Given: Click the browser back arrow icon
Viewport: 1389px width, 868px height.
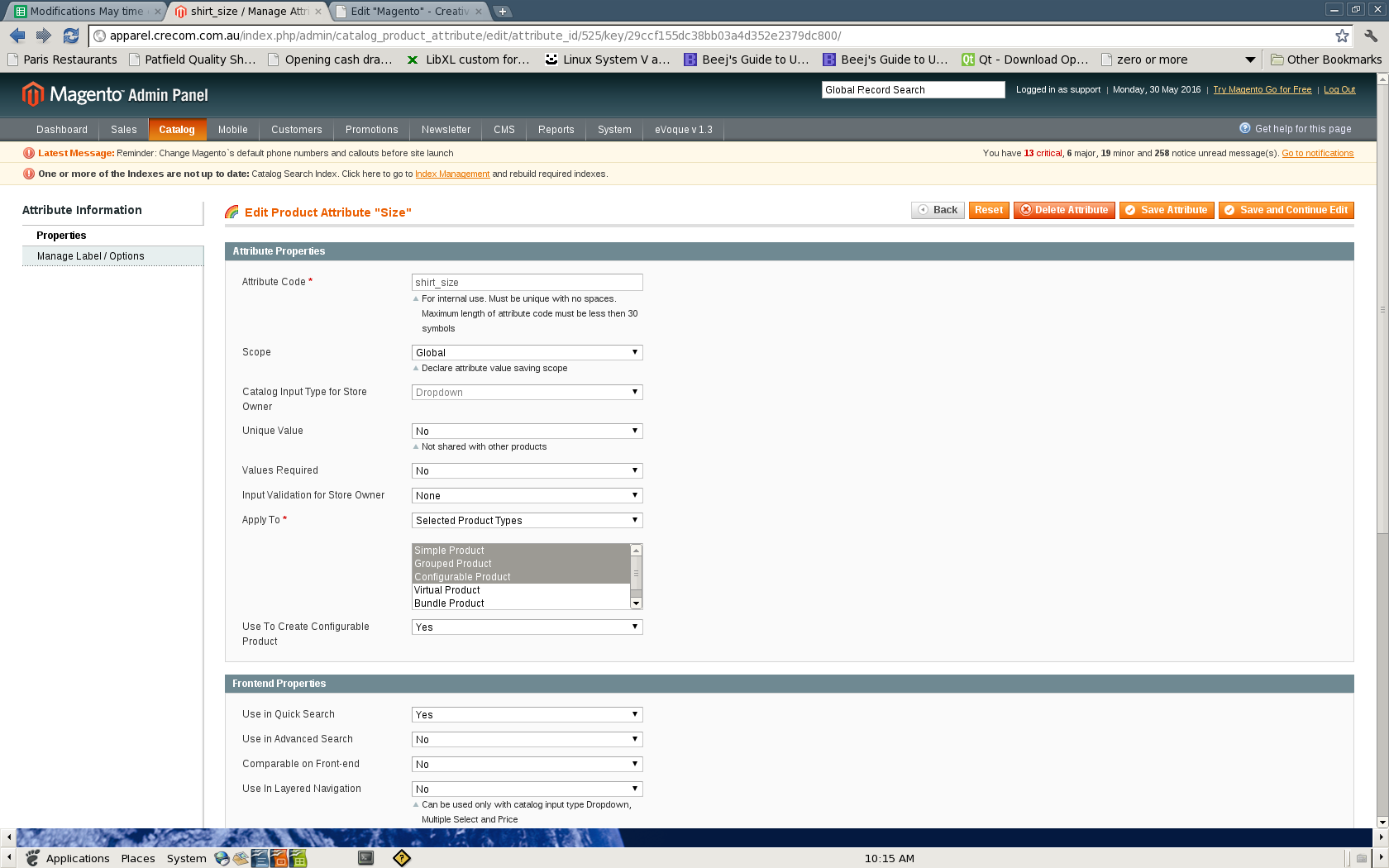Looking at the screenshot, I should click(17, 36).
